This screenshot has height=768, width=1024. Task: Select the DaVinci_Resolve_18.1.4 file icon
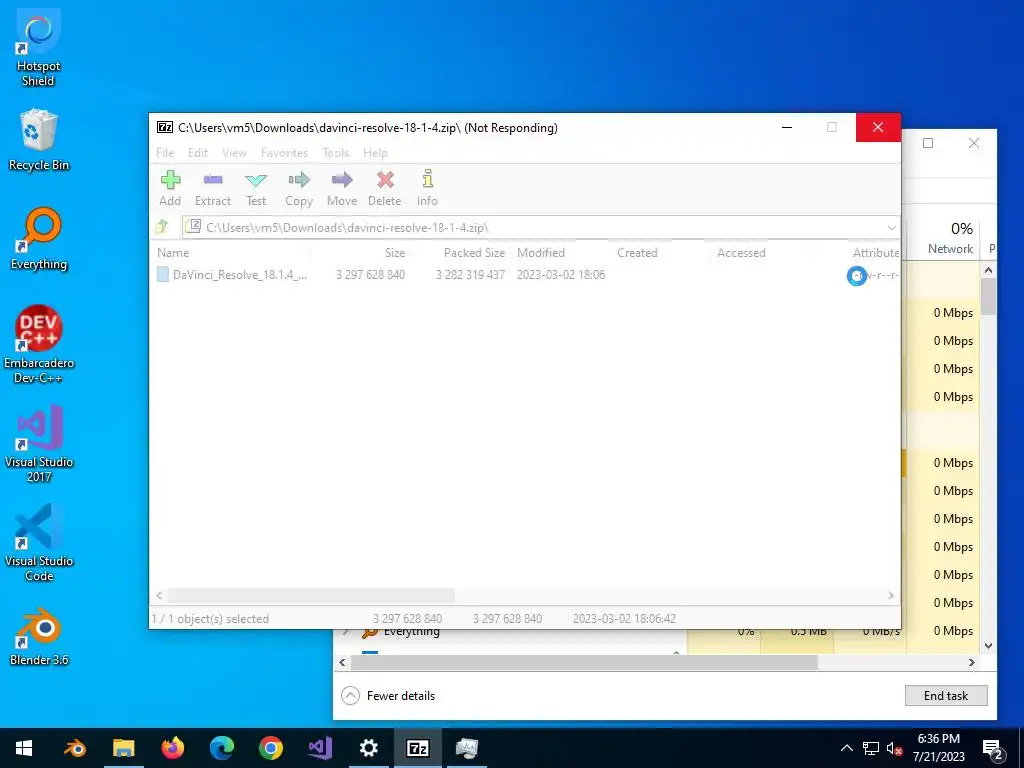163,274
